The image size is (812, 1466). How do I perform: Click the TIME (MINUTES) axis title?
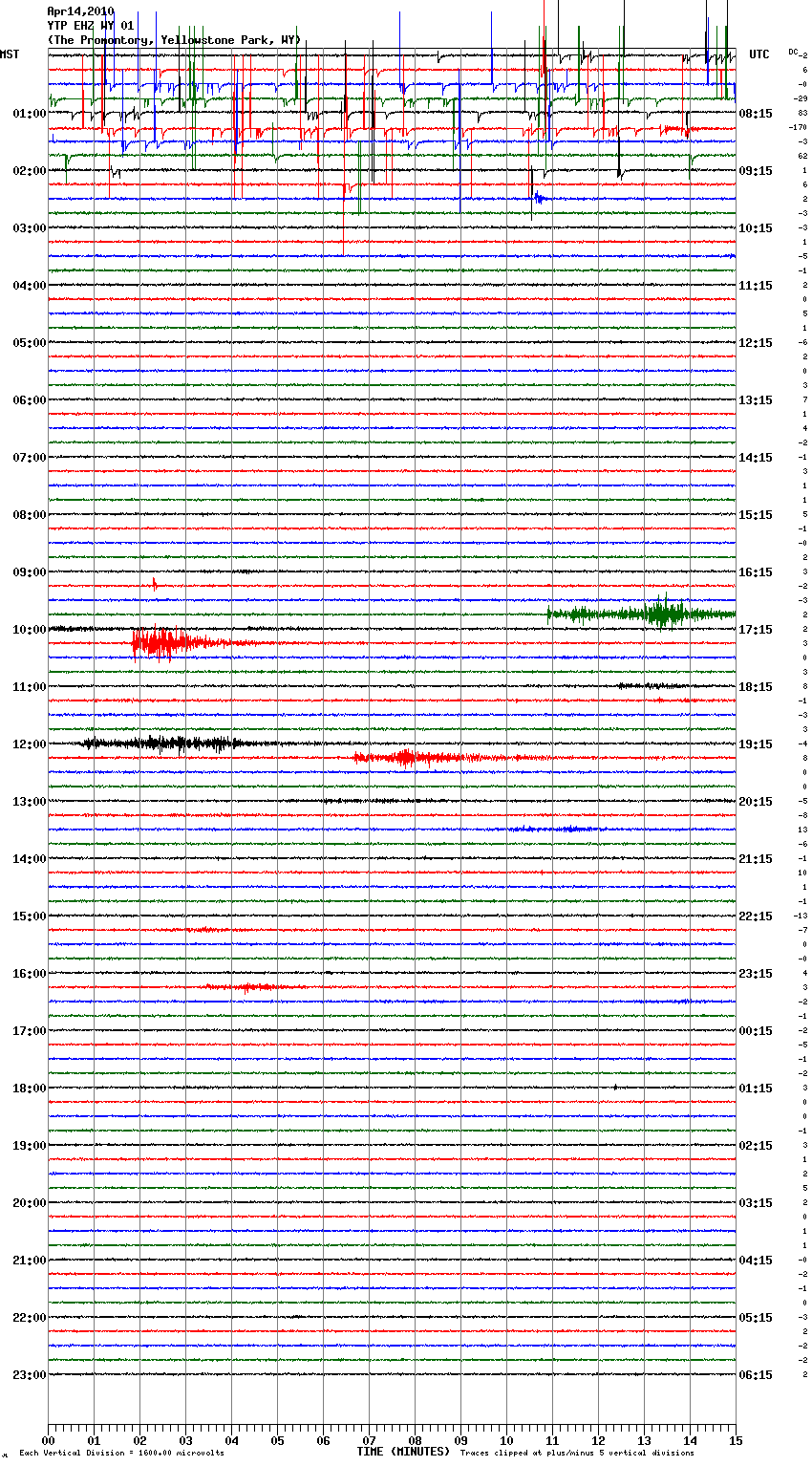(x=403, y=1452)
